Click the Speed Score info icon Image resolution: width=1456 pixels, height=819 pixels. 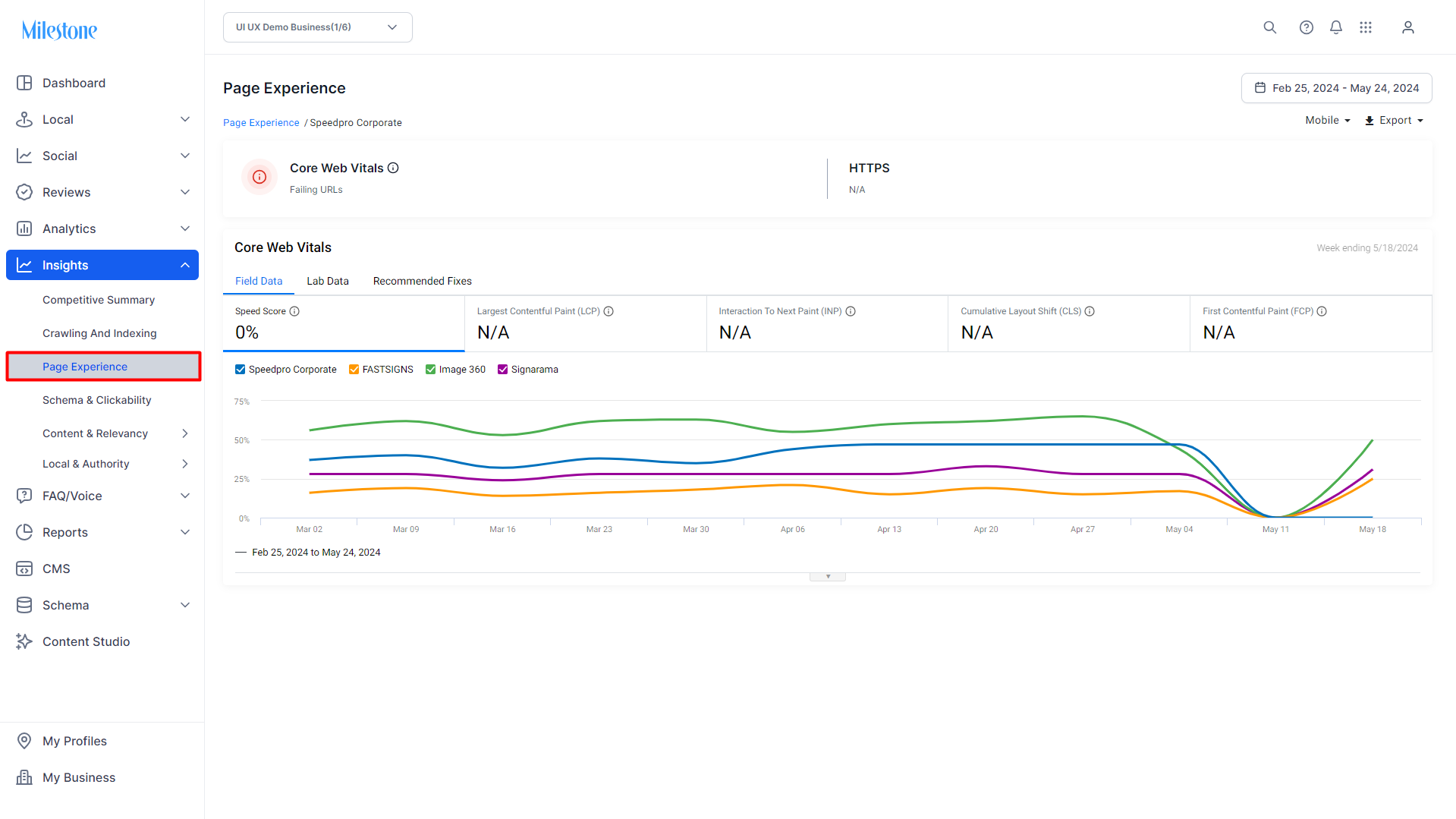pyautogui.click(x=294, y=311)
